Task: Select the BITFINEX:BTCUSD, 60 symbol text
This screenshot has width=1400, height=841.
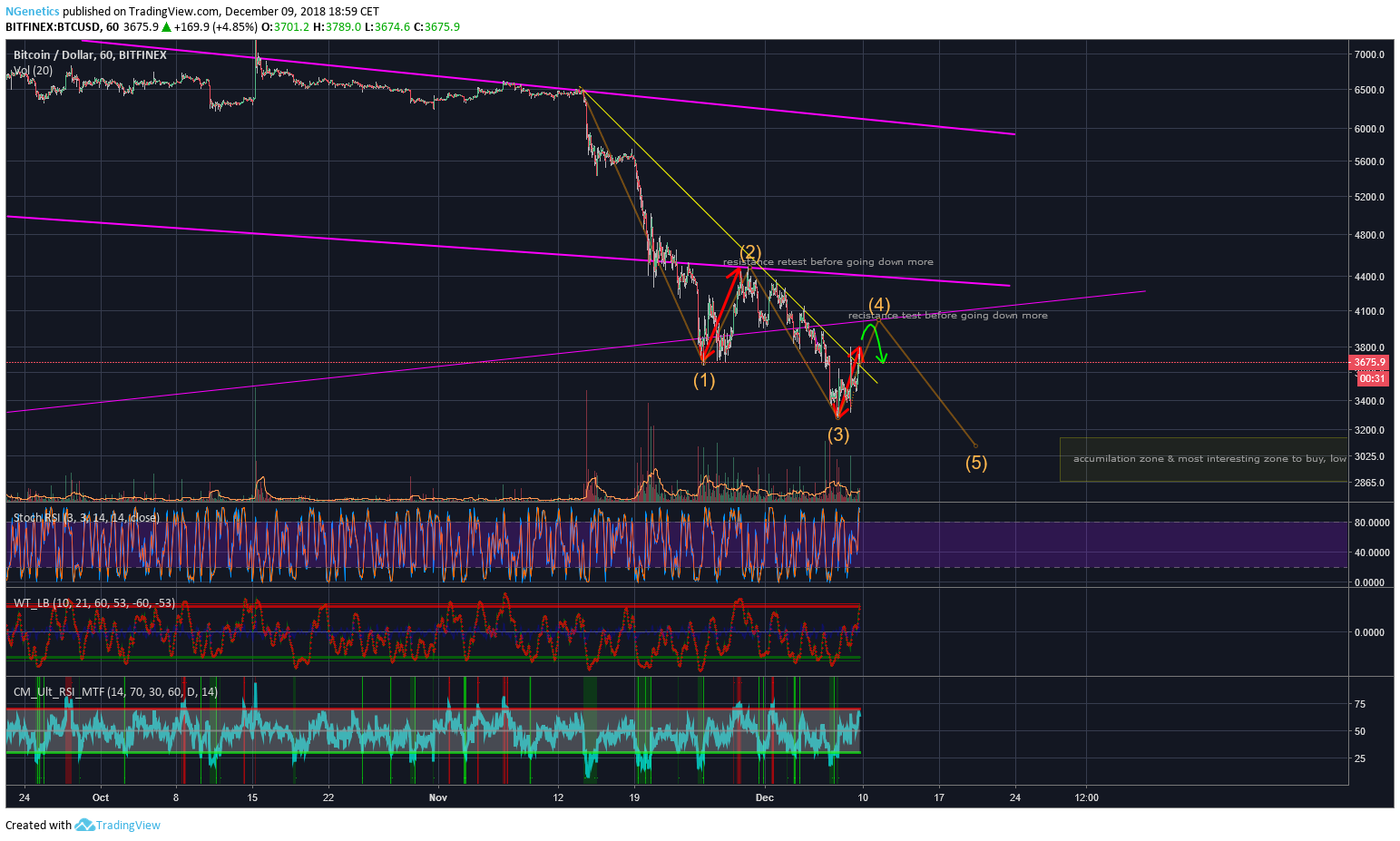Action: point(62,27)
